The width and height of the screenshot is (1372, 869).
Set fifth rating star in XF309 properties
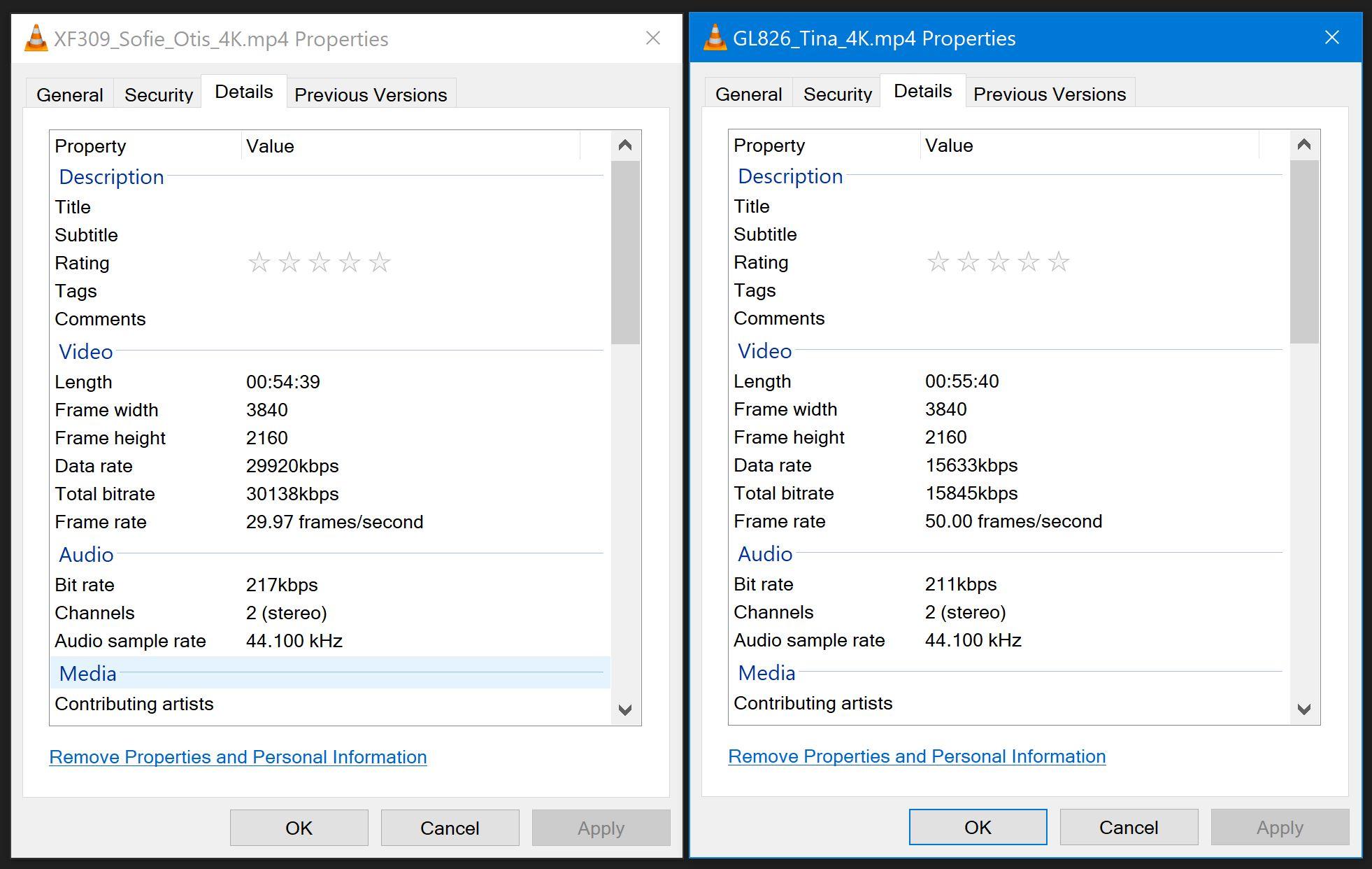click(x=380, y=263)
